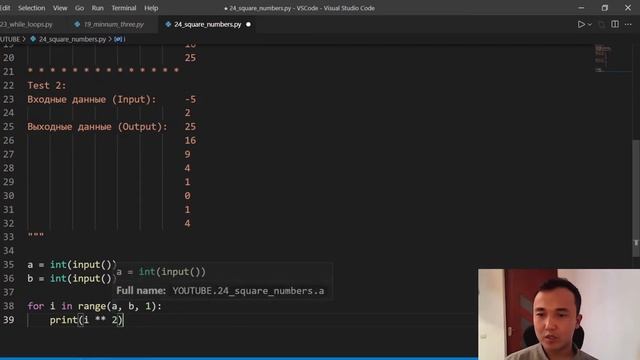Click line number 38 in the gutter
Screen dimensions: 640x360
9,306
